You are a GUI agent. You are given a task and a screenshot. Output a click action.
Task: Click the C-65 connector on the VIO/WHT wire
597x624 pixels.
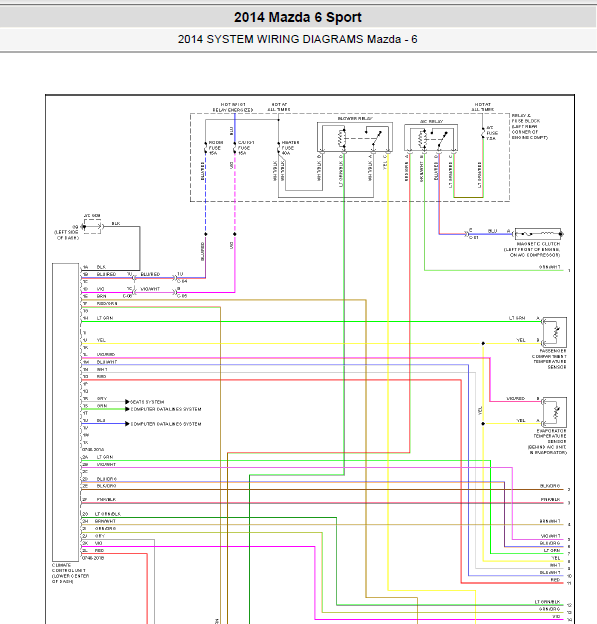[174, 292]
